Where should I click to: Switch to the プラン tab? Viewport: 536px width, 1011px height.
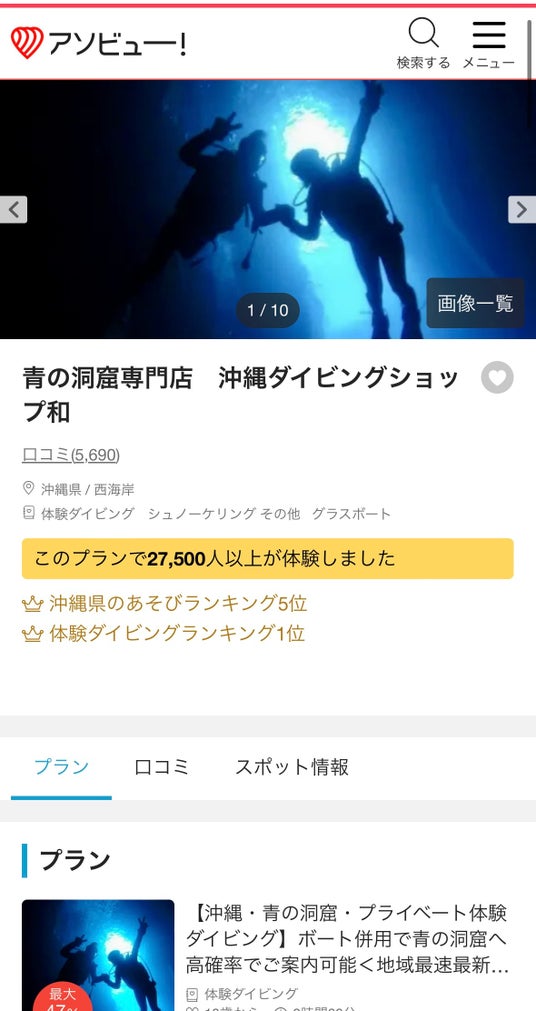tap(61, 767)
